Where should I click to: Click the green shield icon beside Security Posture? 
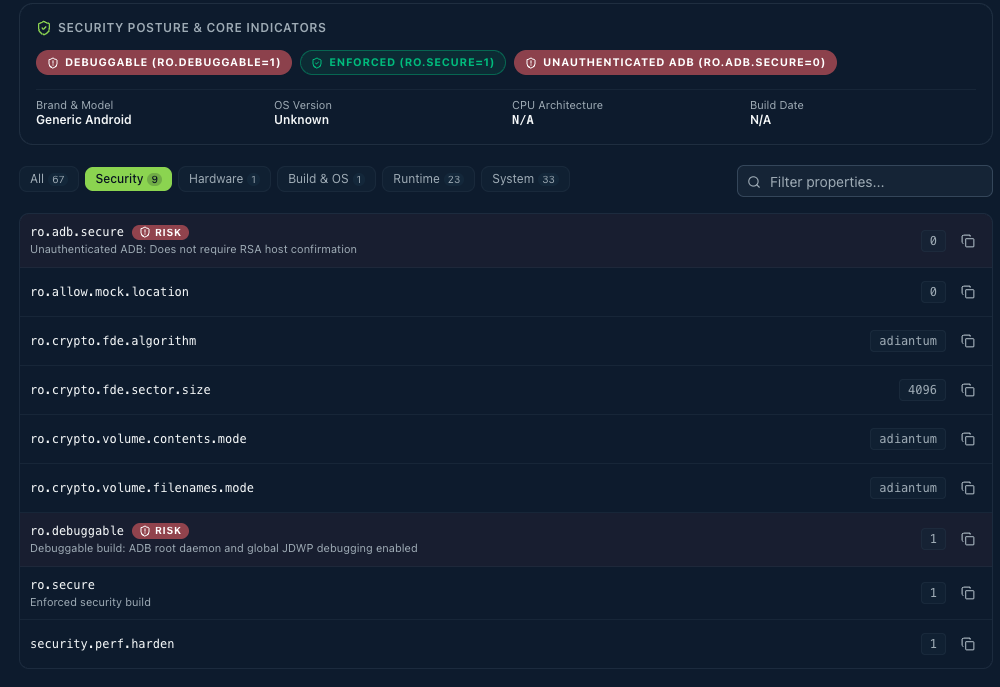tap(44, 28)
